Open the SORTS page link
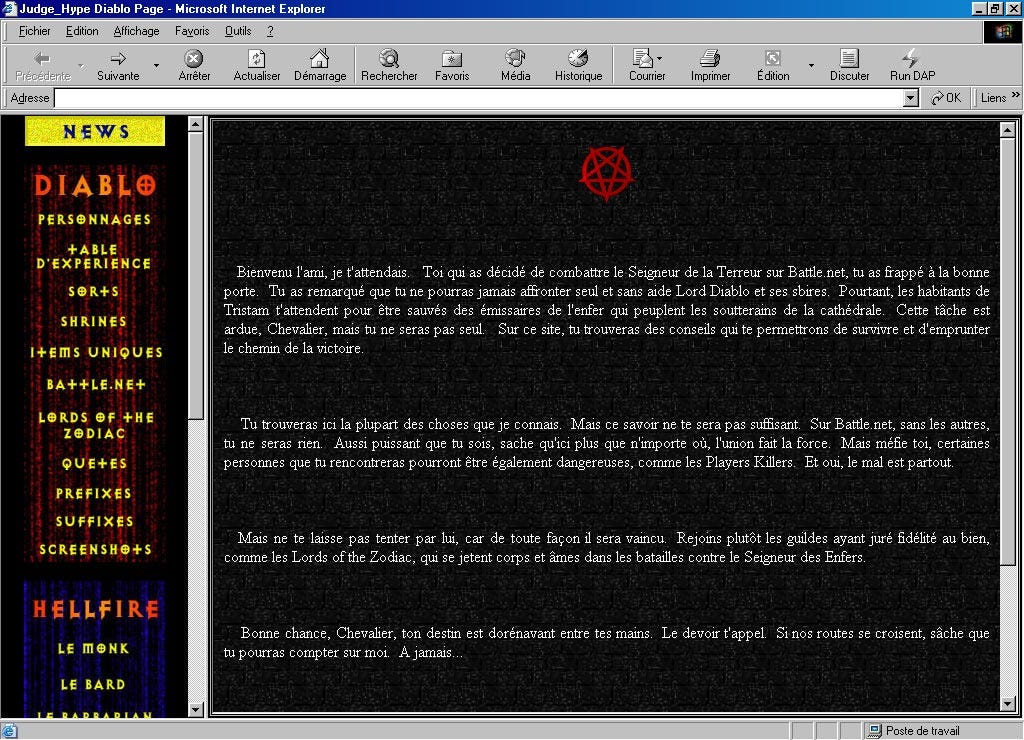This screenshot has width=1024, height=740. pyautogui.click(x=94, y=291)
